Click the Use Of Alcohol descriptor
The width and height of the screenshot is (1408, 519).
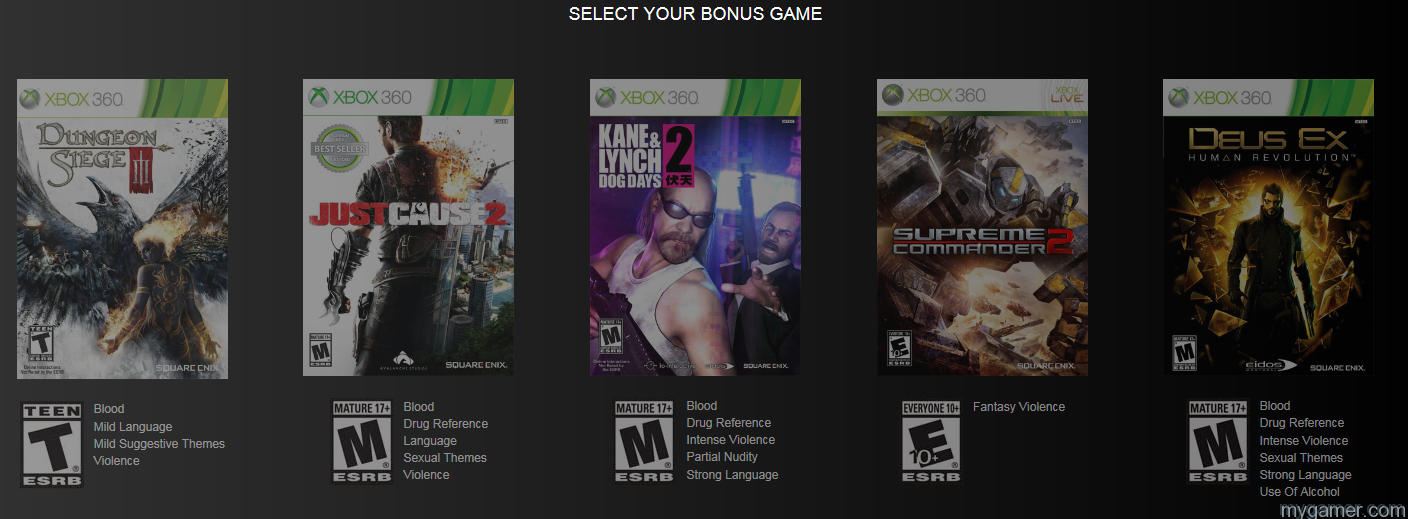(1300, 492)
